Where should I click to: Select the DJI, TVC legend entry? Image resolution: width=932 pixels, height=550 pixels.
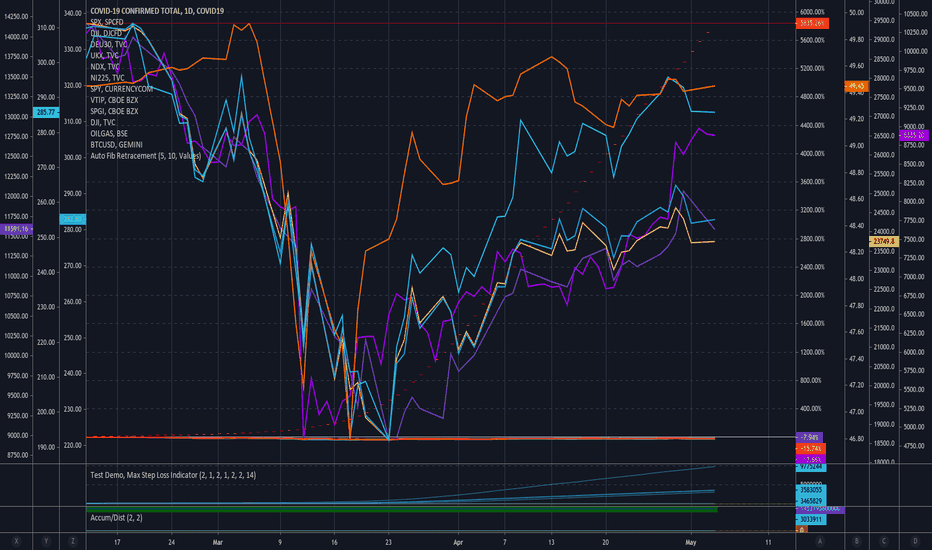tap(103, 122)
